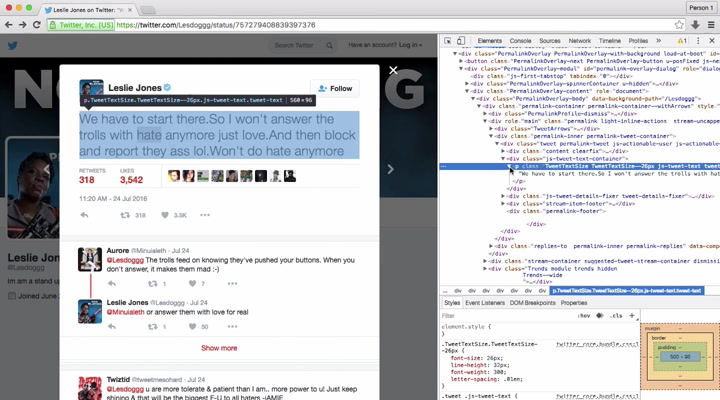Activate the DevTools inspect element picker
720x400 pixels.
(x=447, y=41)
